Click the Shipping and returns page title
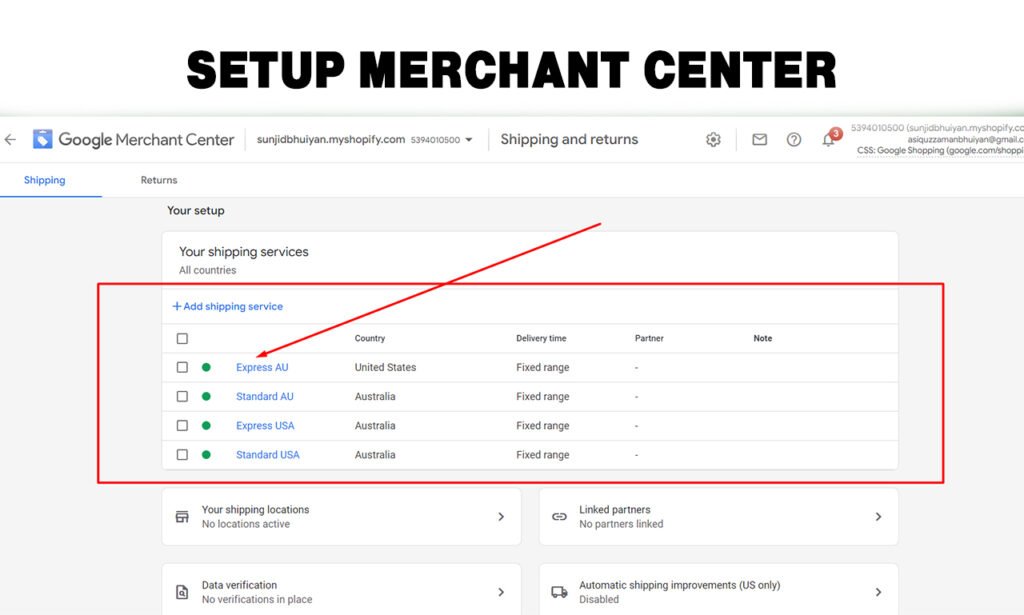 click(569, 139)
